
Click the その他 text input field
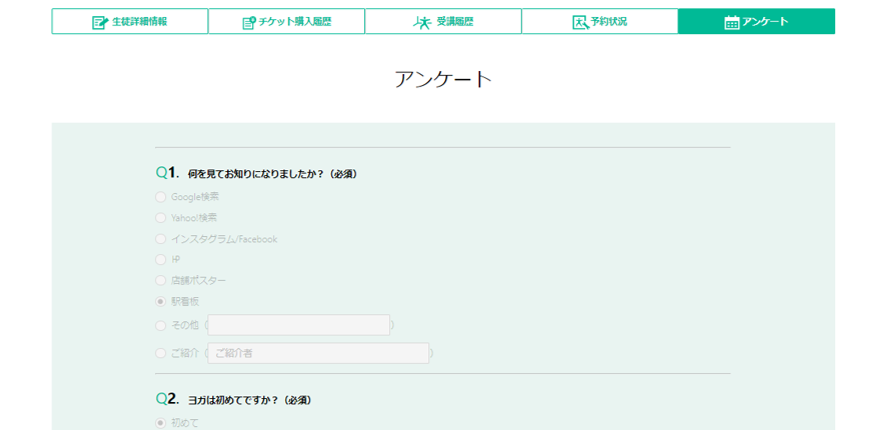click(x=299, y=325)
